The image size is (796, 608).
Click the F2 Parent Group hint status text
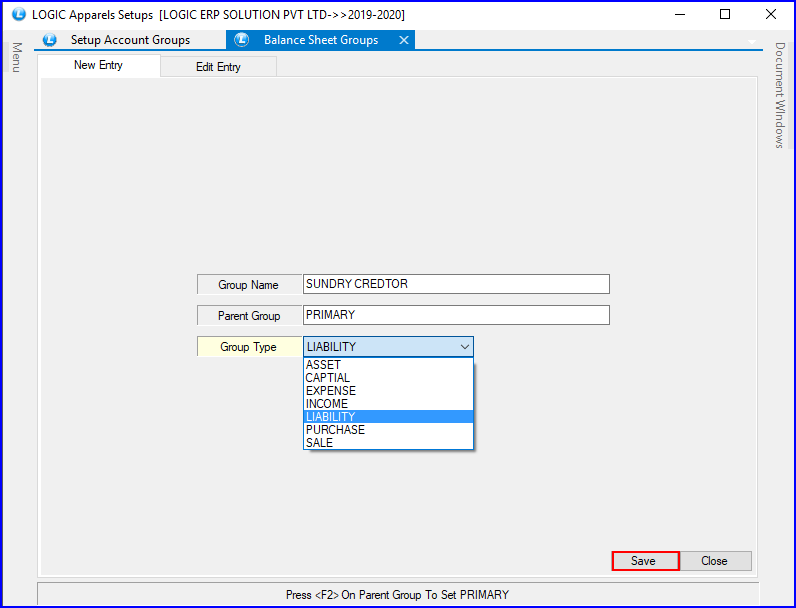click(397, 595)
